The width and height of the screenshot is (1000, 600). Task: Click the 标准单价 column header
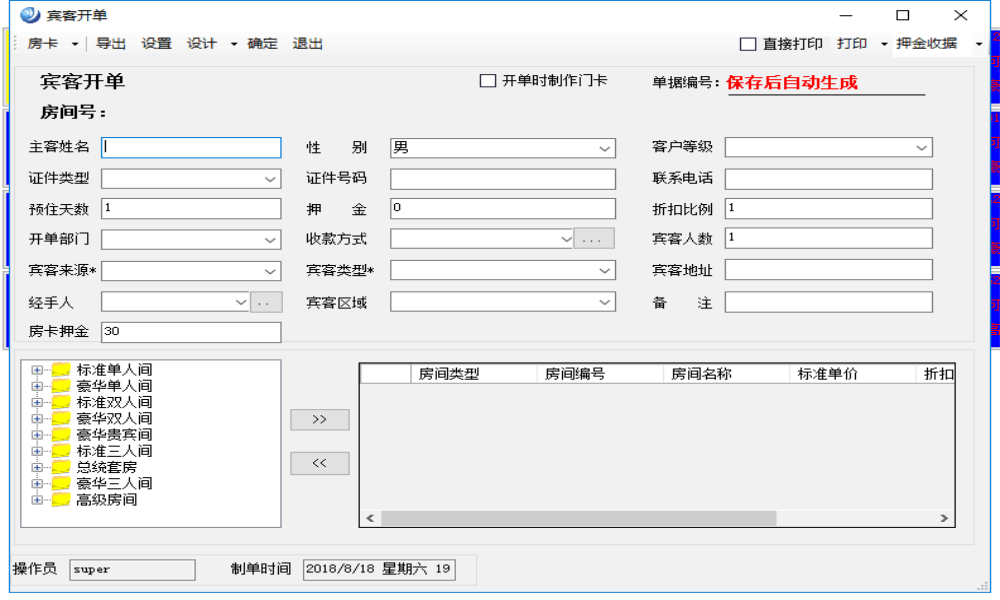[853, 374]
